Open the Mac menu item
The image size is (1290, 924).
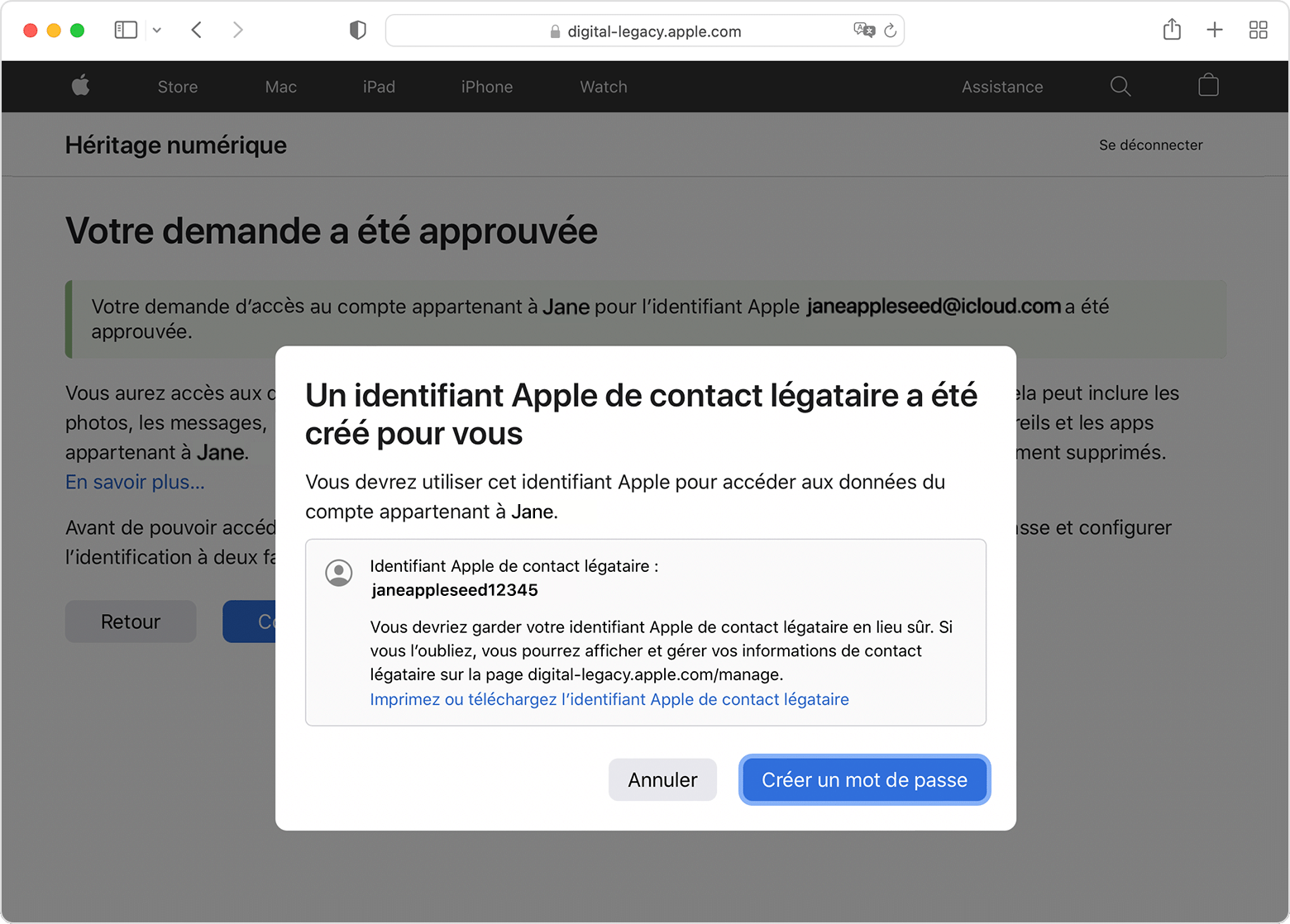tap(281, 87)
